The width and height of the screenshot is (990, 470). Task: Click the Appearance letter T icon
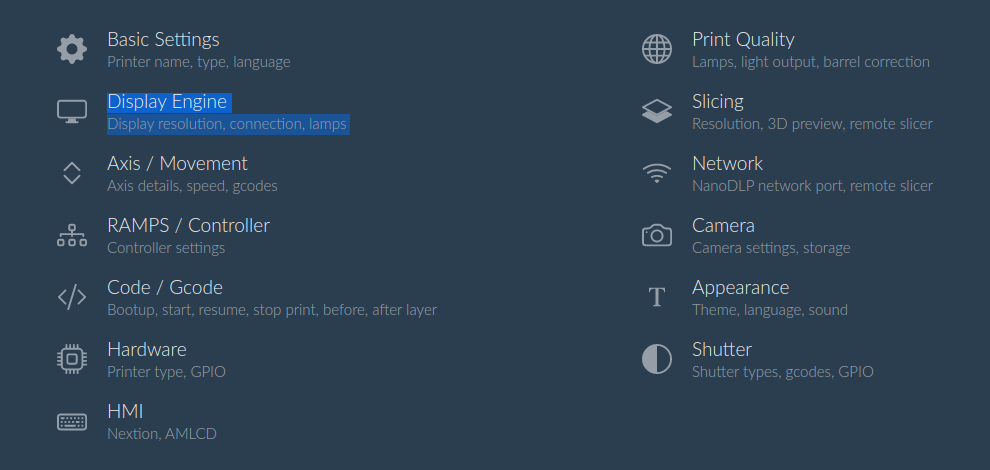(657, 297)
